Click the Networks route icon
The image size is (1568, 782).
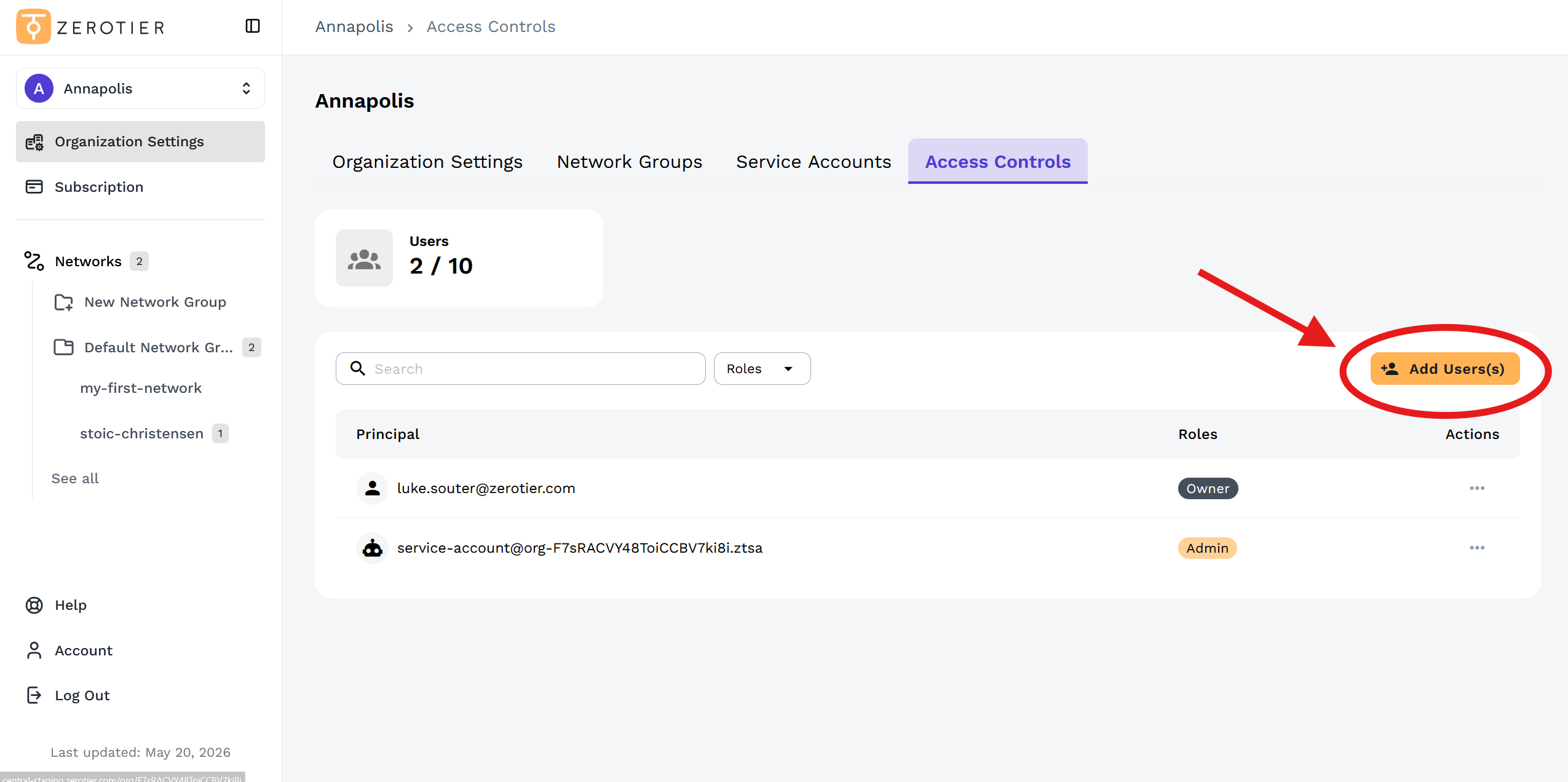[34, 261]
